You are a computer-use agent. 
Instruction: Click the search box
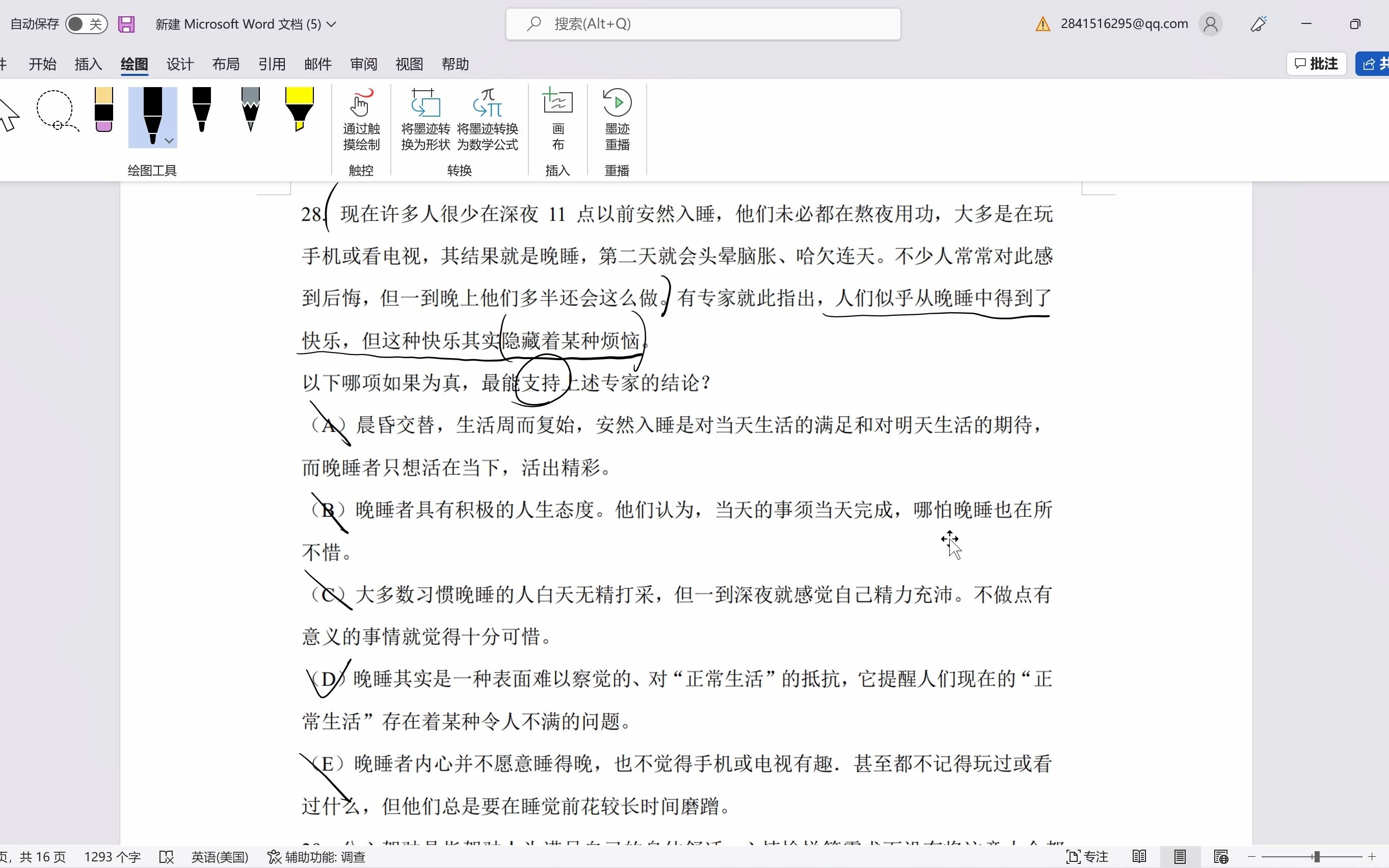click(x=703, y=24)
